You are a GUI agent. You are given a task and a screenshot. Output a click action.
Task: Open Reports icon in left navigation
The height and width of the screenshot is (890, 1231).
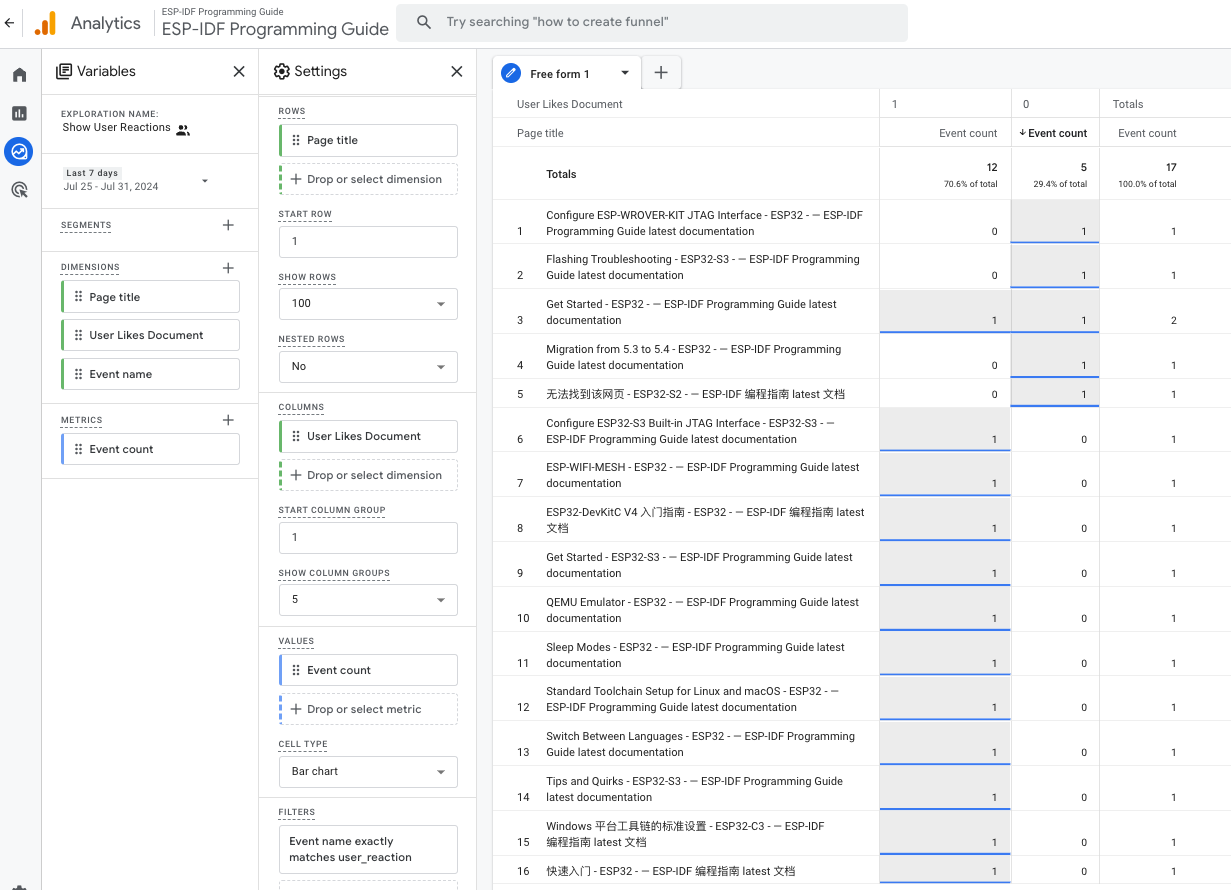[19, 113]
